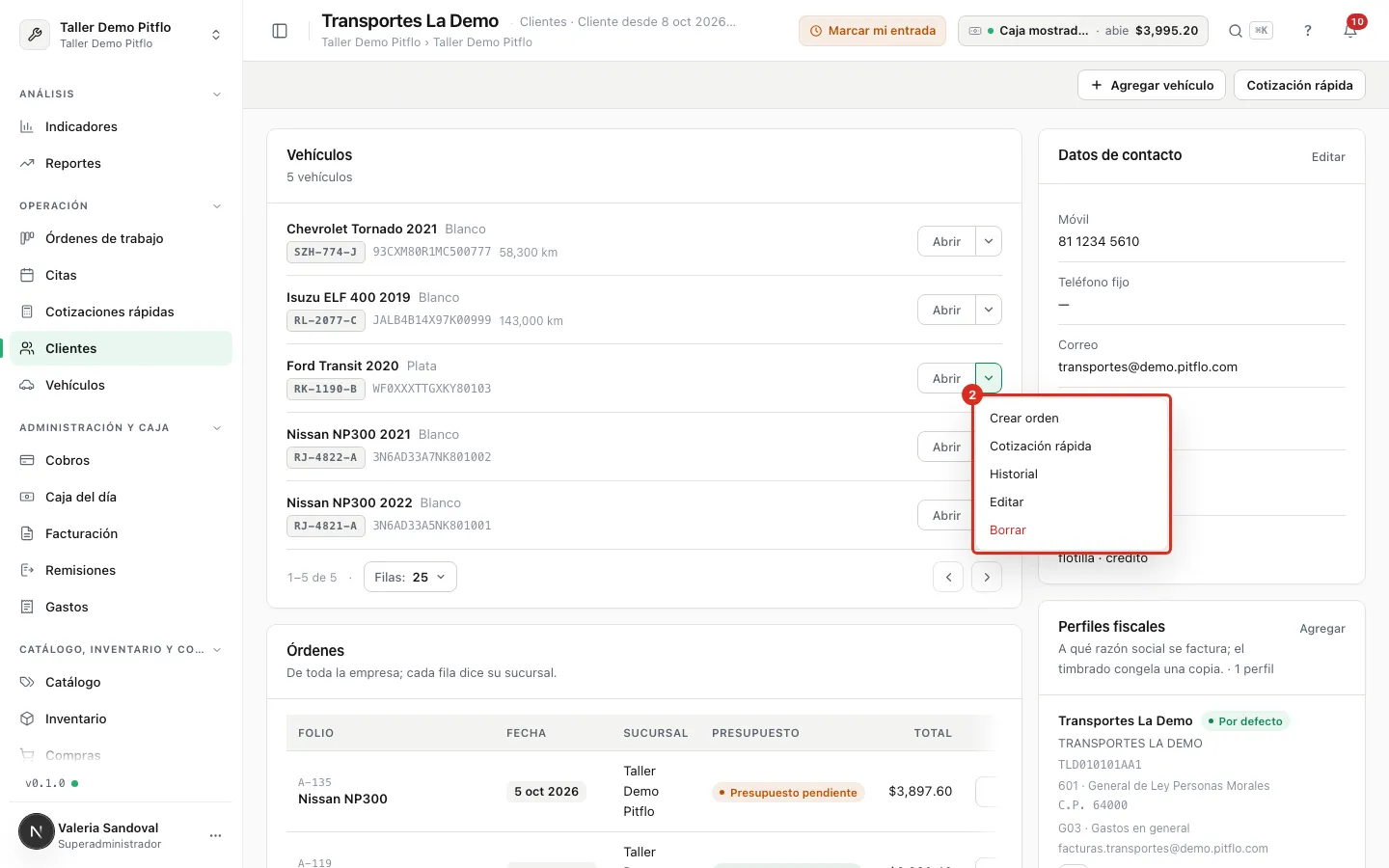Open Caja del día
Image resolution: width=1389 pixels, height=868 pixels.
pos(122,497)
